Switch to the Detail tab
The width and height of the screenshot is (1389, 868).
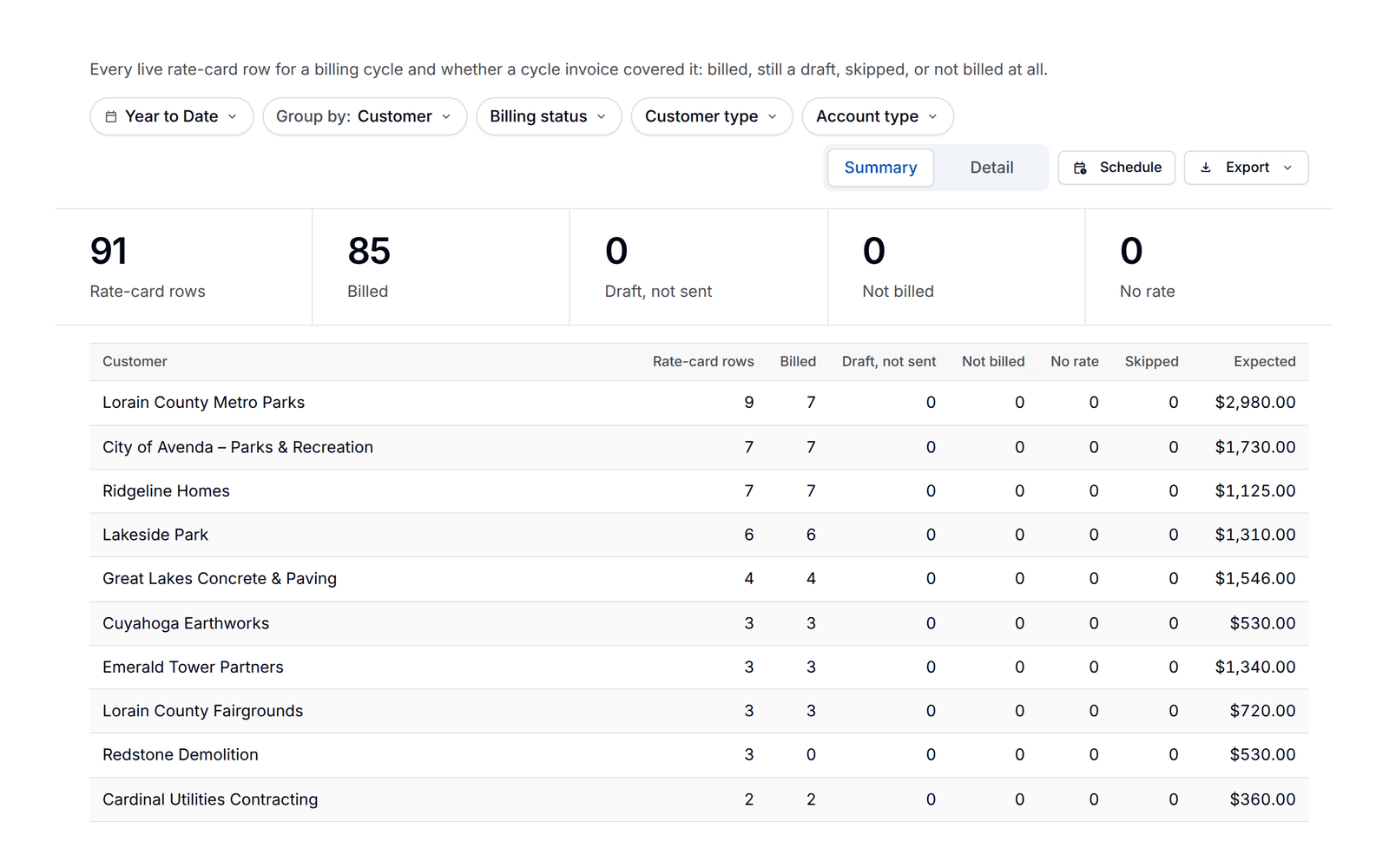click(991, 168)
